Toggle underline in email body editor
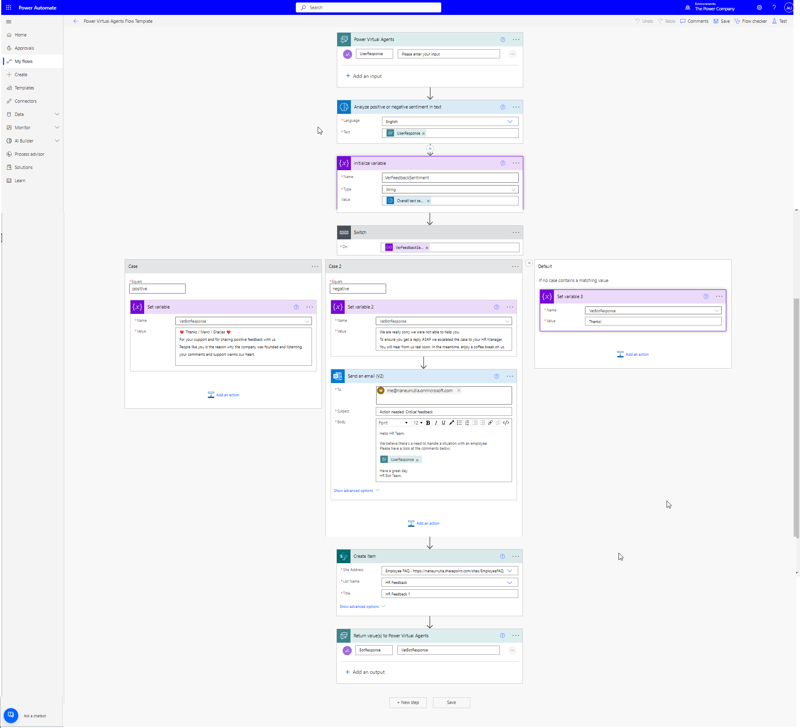 (x=443, y=423)
